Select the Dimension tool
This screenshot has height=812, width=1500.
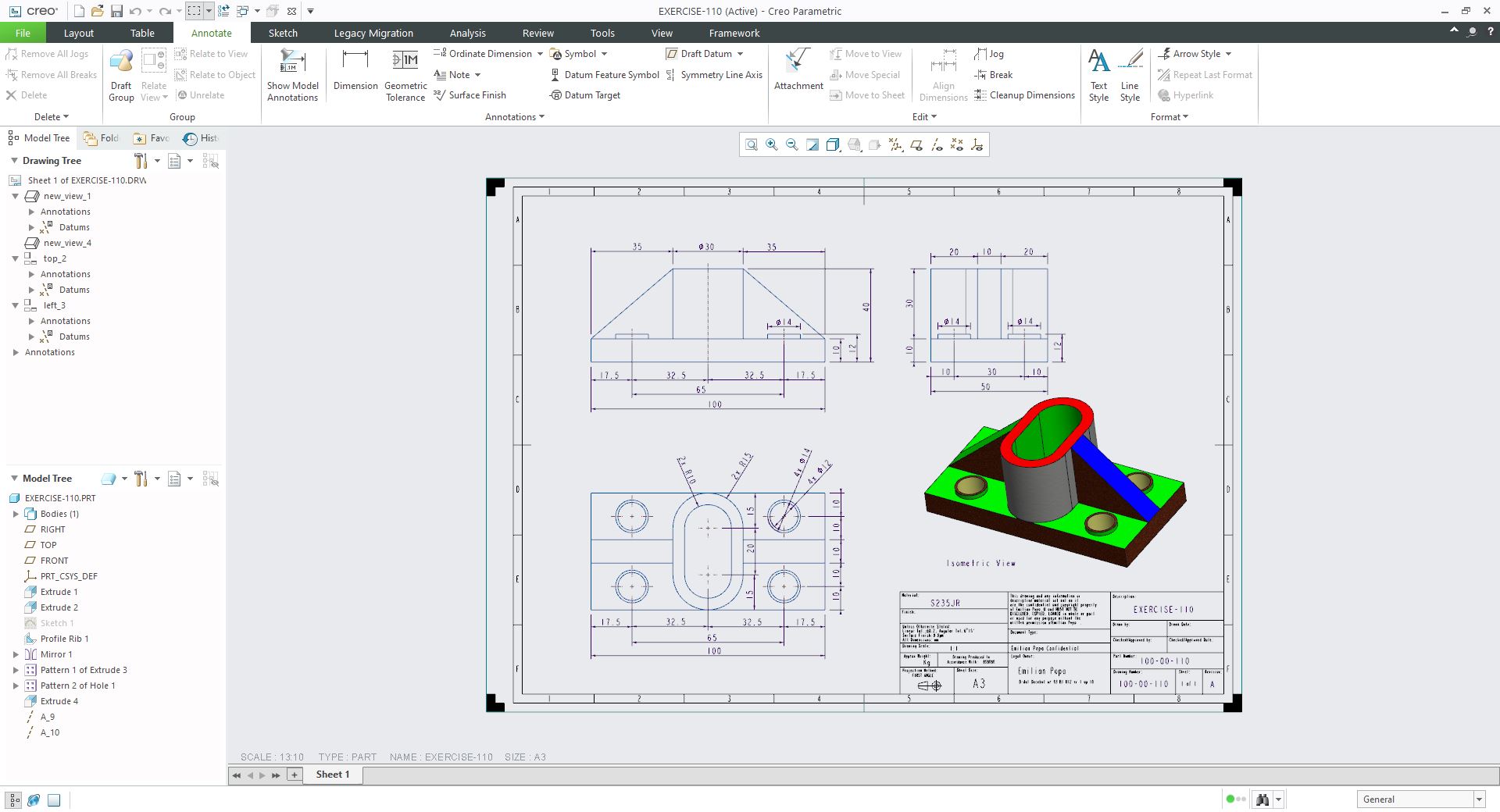[355, 69]
